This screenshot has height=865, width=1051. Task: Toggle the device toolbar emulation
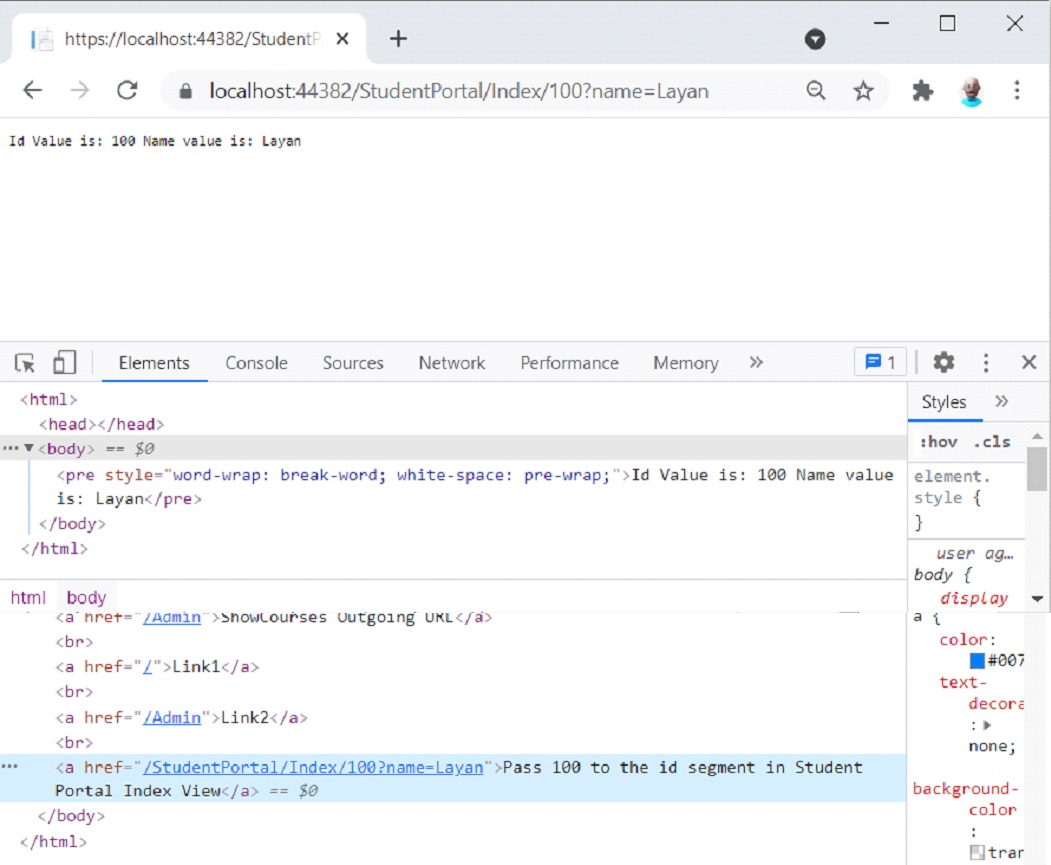(64, 362)
